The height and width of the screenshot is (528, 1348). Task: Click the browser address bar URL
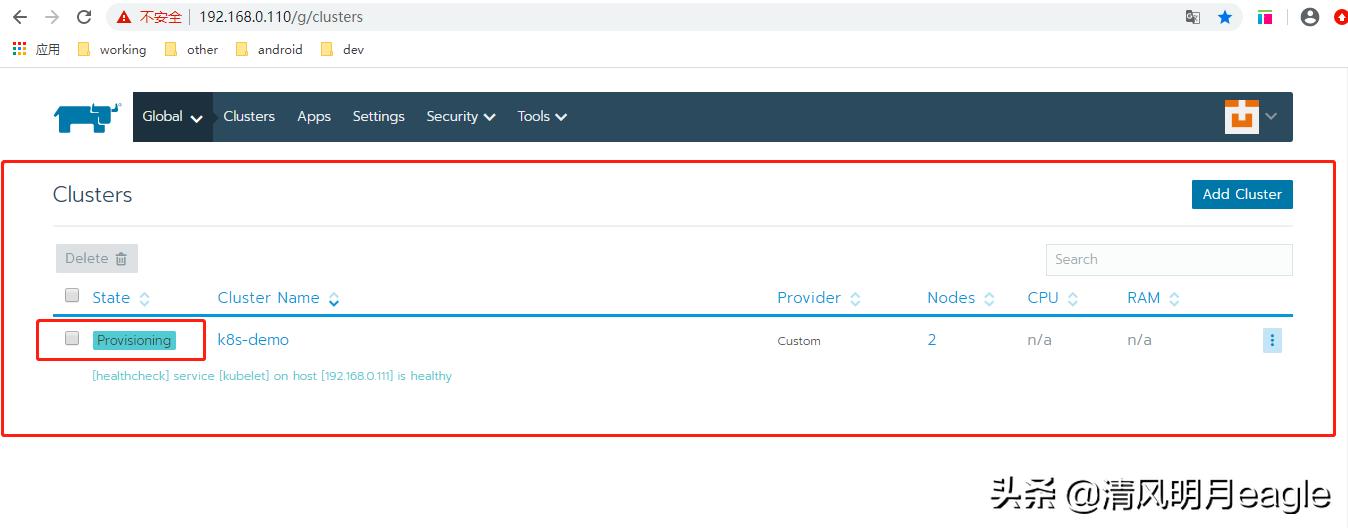point(281,17)
